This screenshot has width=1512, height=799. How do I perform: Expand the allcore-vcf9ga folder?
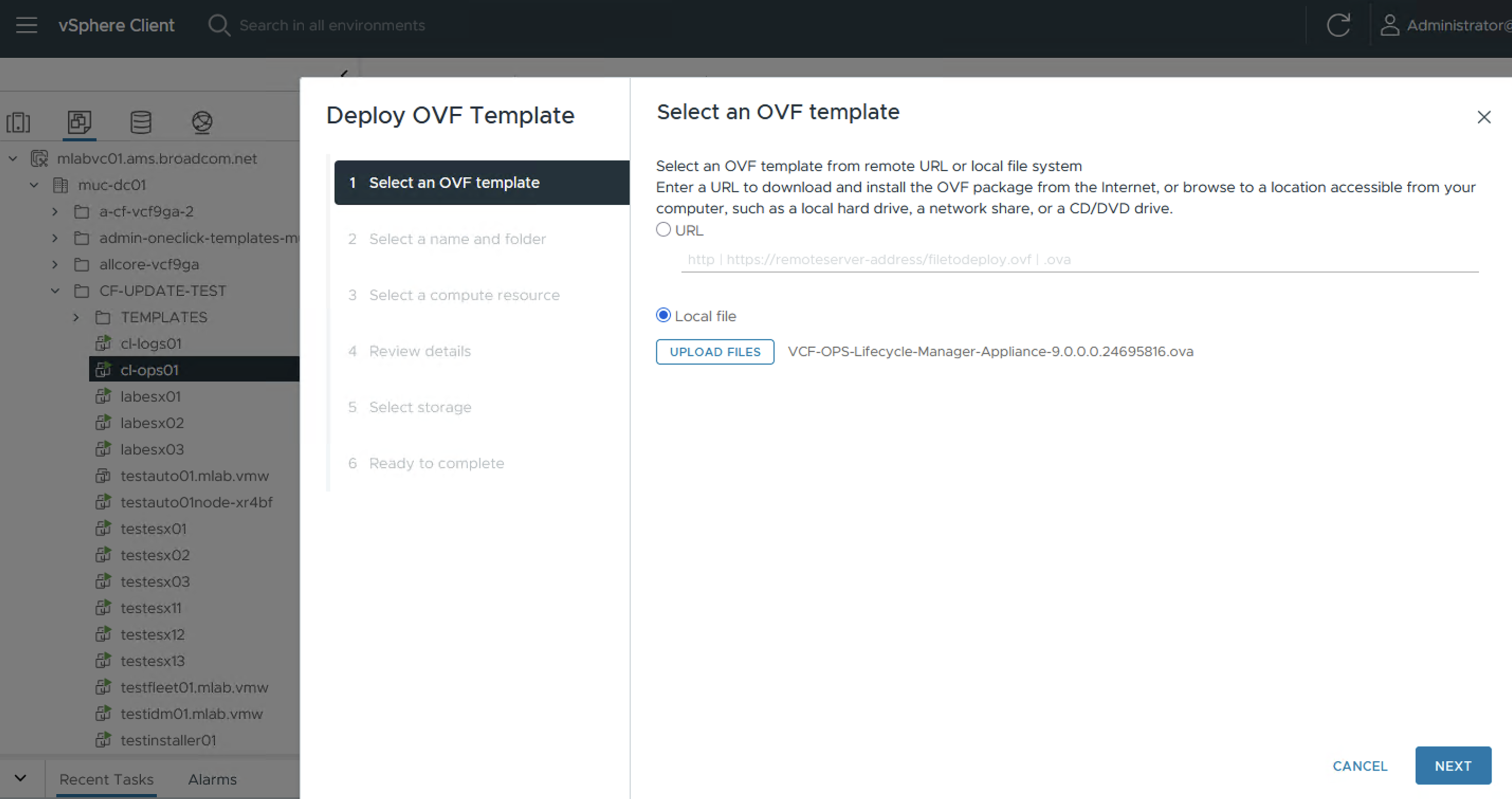coord(55,264)
